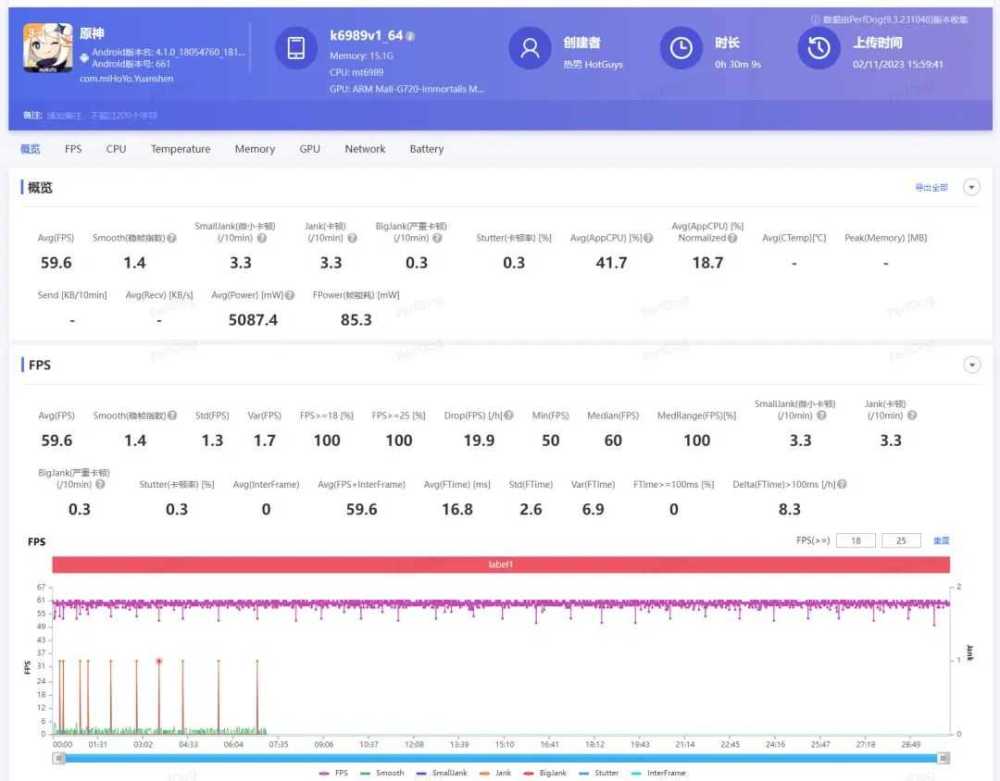Open the Battery tab
Screen dimensions: 1000x781
click(426, 149)
